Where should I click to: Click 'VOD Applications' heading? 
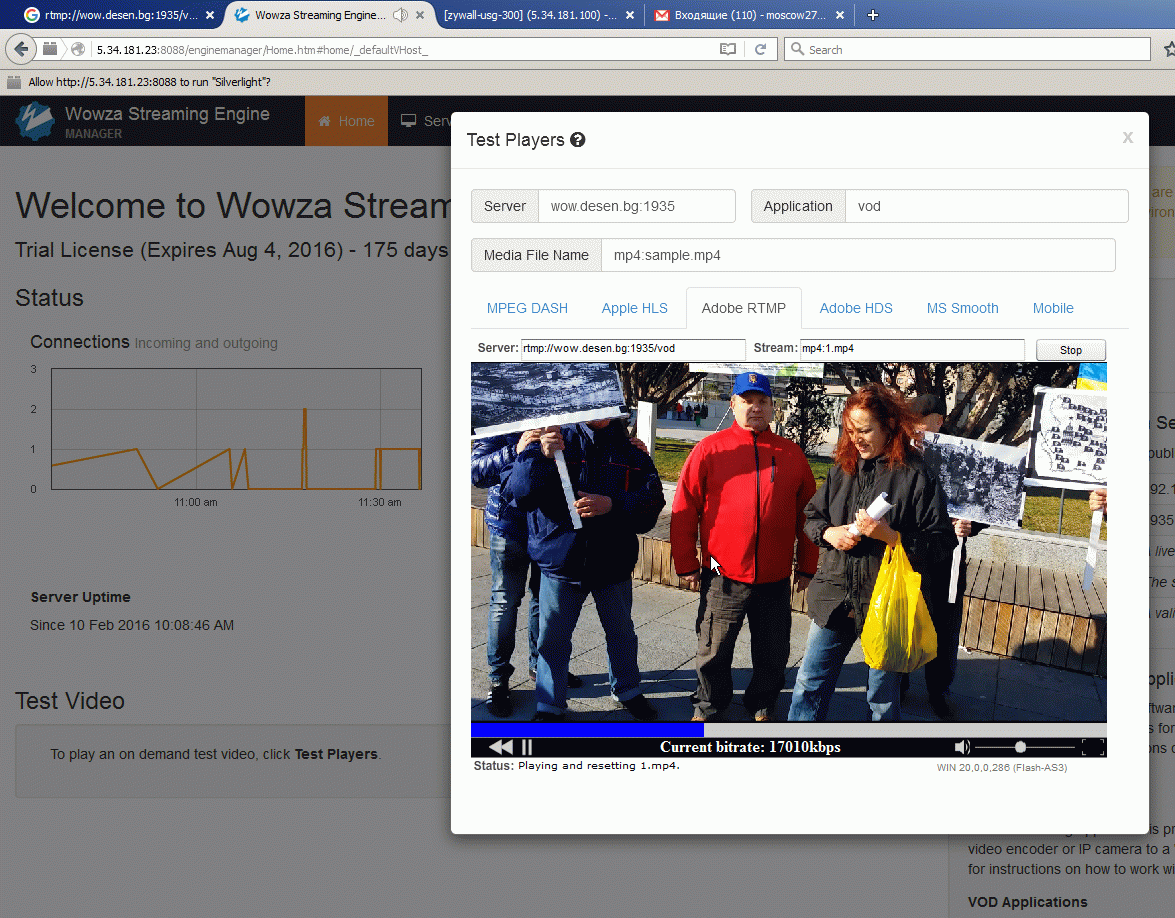click(x=1027, y=902)
